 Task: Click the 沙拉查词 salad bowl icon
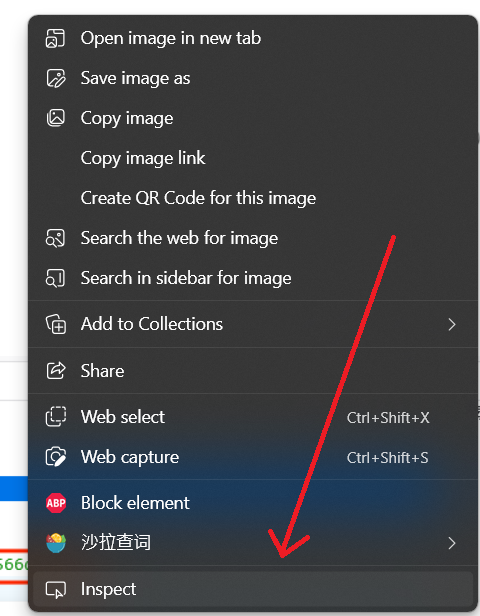(56, 543)
